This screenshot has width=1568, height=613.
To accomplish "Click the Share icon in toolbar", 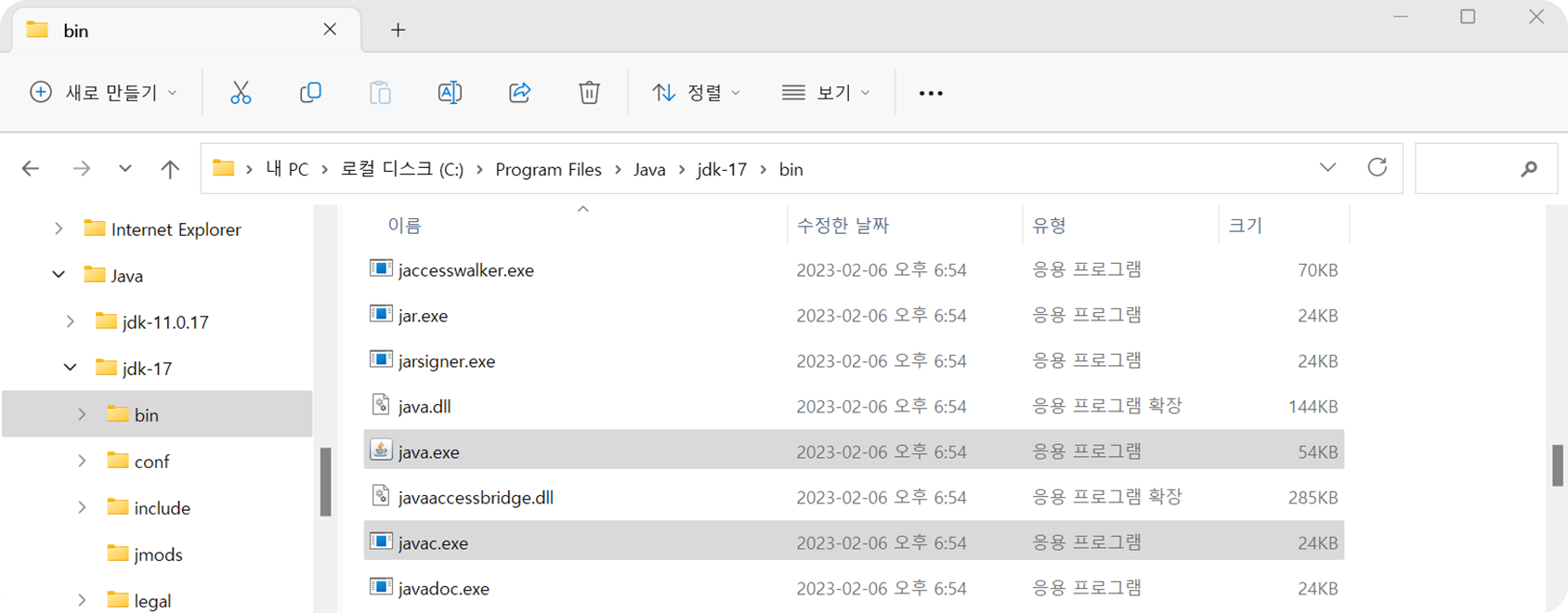I will (x=519, y=93).
